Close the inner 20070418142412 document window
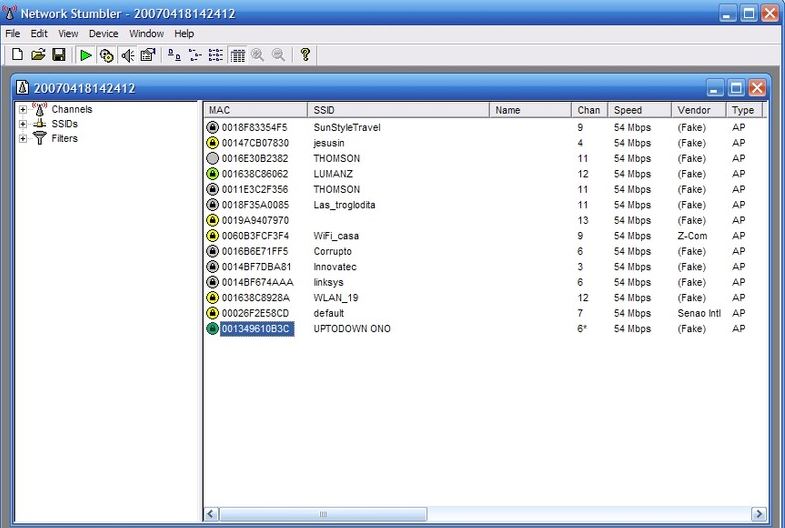Image resolution: width=785 pixels, height=528 pixels. click(x=757, y=89)
